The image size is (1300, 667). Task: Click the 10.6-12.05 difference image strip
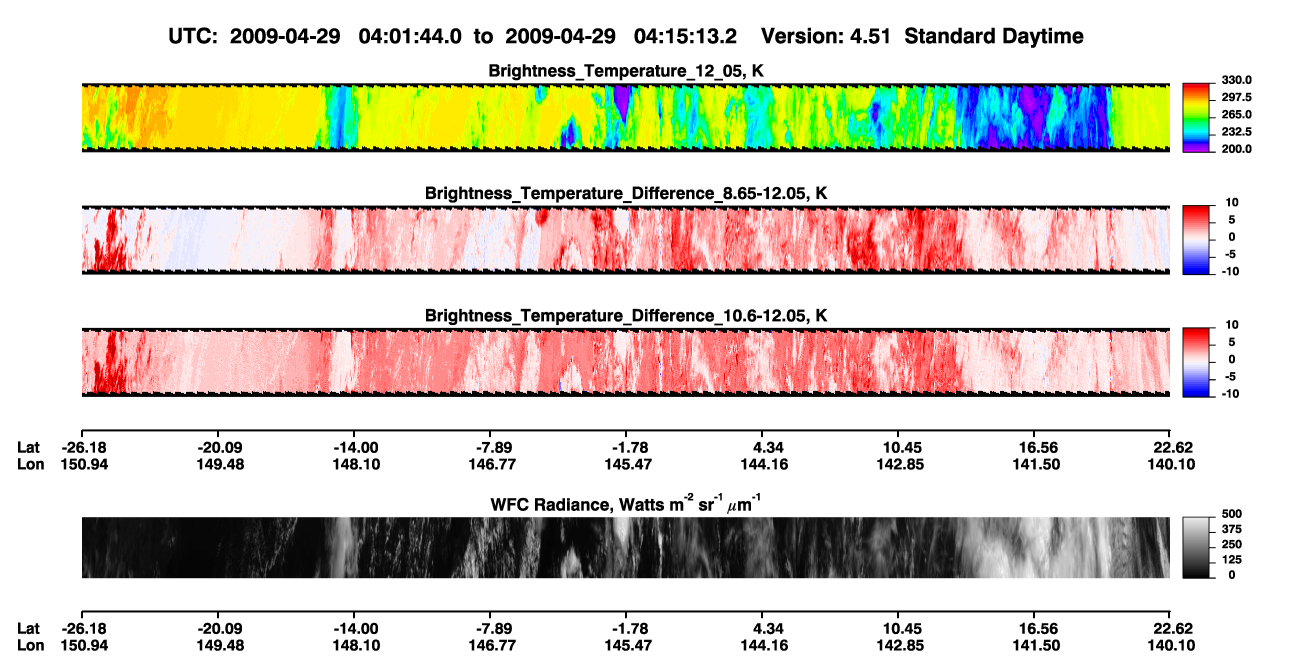tap(625, 362)
